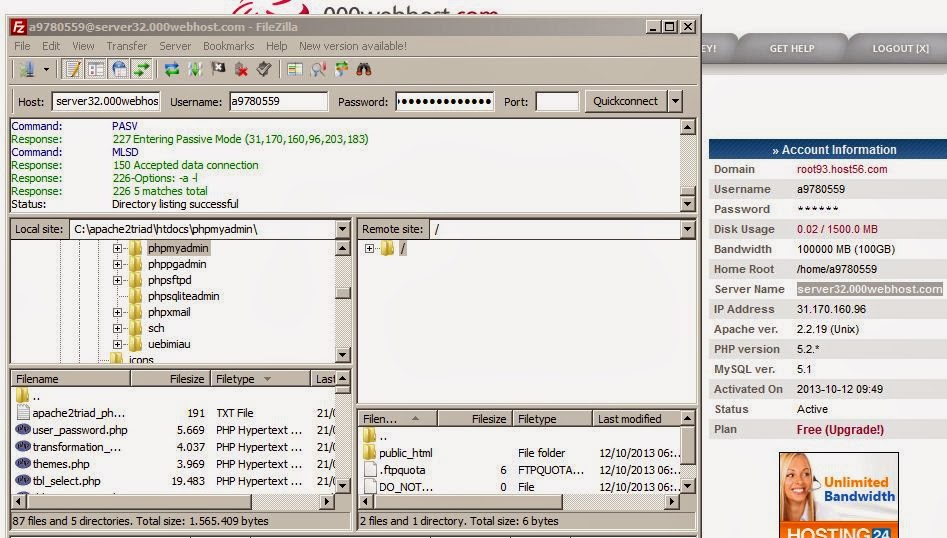Click the Free (Upgrade!) plan link
Screen dimensions: 947x538
coord(839,429)
